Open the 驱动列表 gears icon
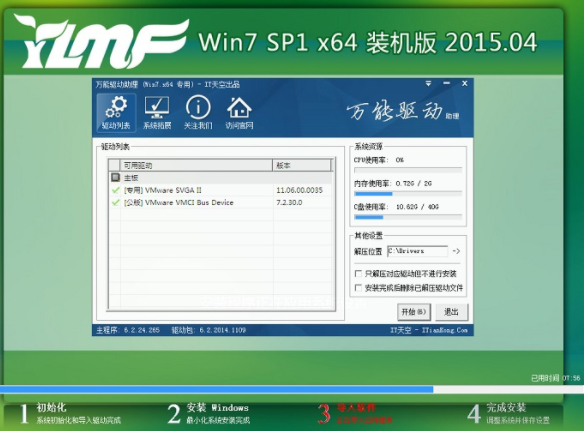Image resolution: width=584 pixels, height=431 pixels. (x=116, y=113)
